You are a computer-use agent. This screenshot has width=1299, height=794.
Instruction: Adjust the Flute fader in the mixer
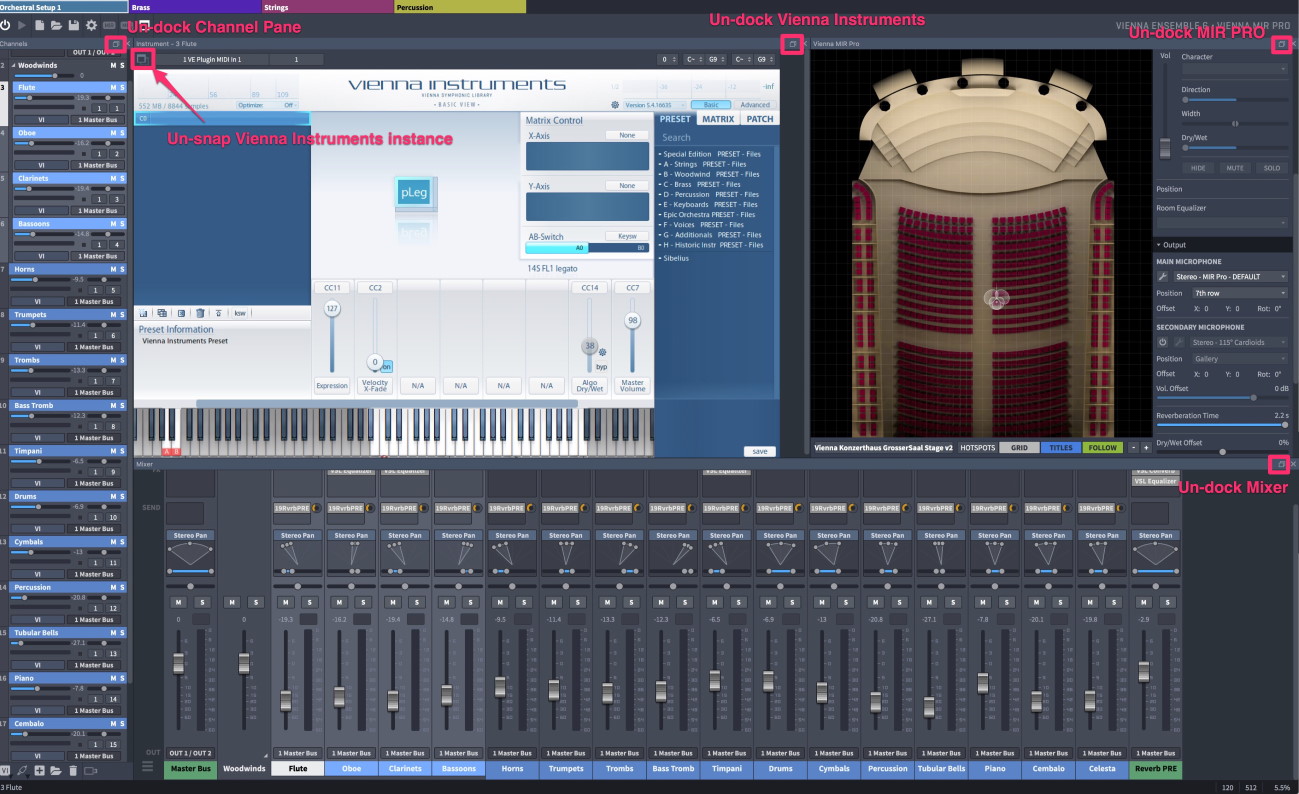pyautogui.click(x=285, y=699)
